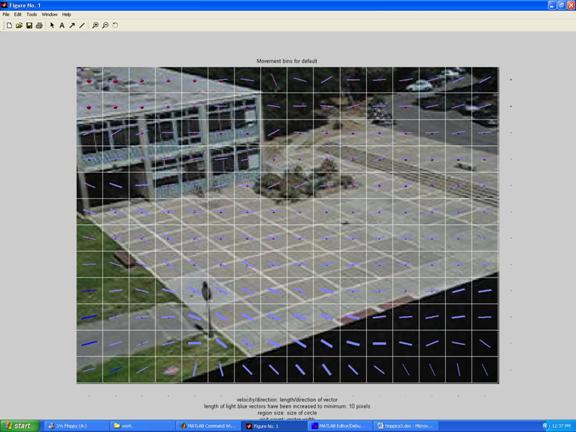The image size is (576, 432).
Task: Create a new figure with toolbar icon
Action: pyautogui.click(x=9, y=25)
